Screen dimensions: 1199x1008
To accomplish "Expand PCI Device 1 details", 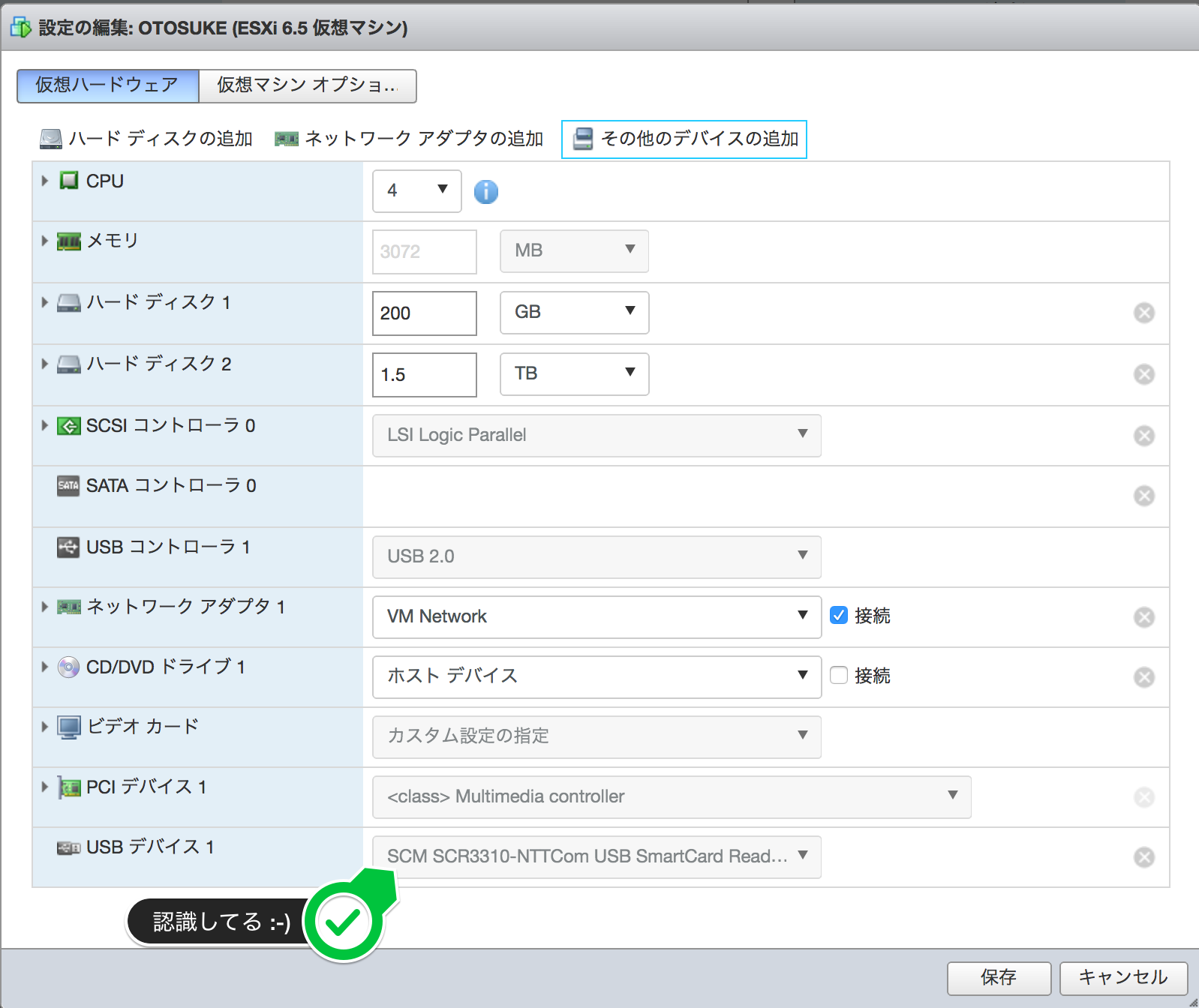I will [45, 787].
